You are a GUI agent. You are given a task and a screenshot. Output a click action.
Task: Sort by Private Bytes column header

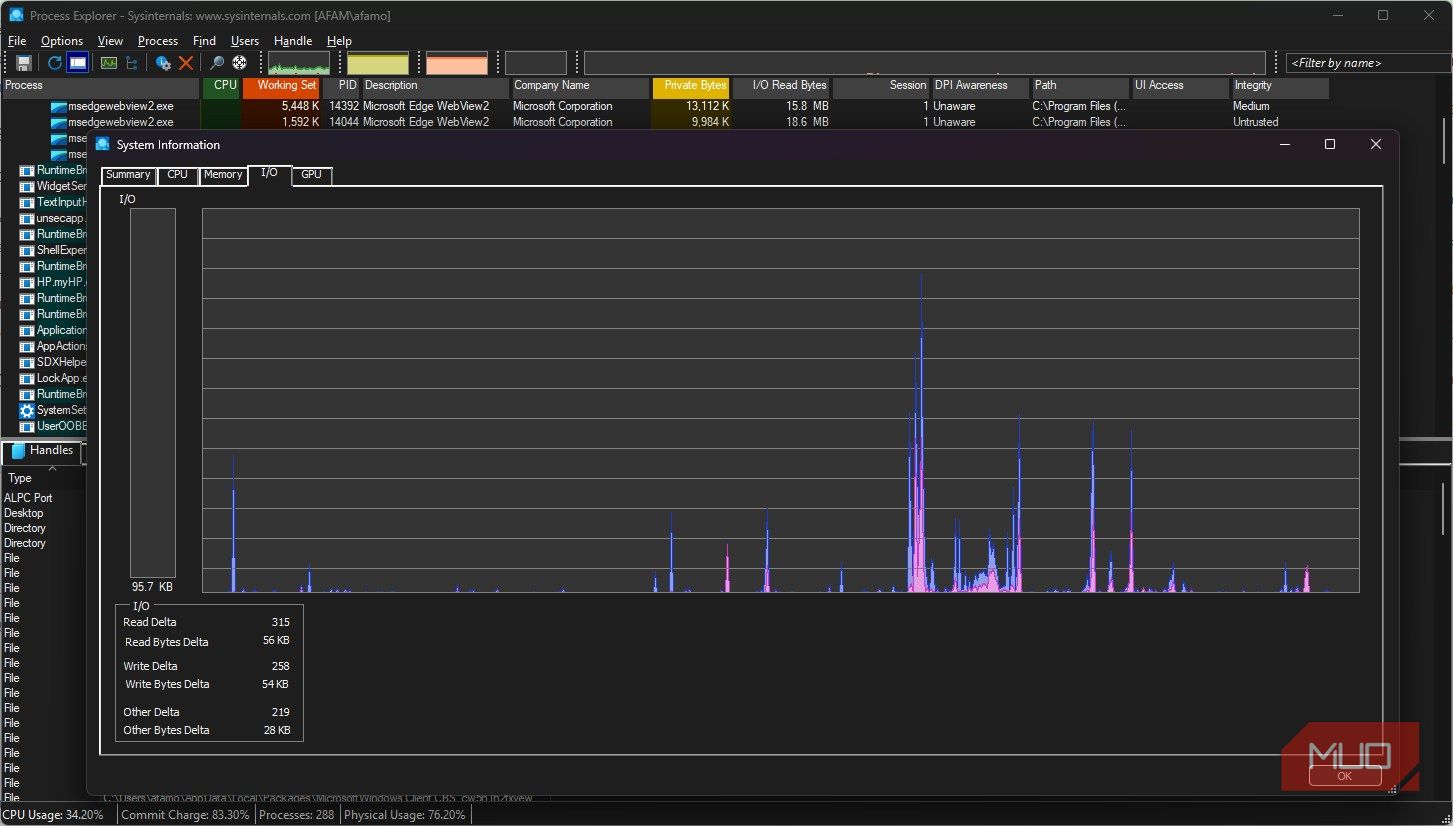pos(691,86)
